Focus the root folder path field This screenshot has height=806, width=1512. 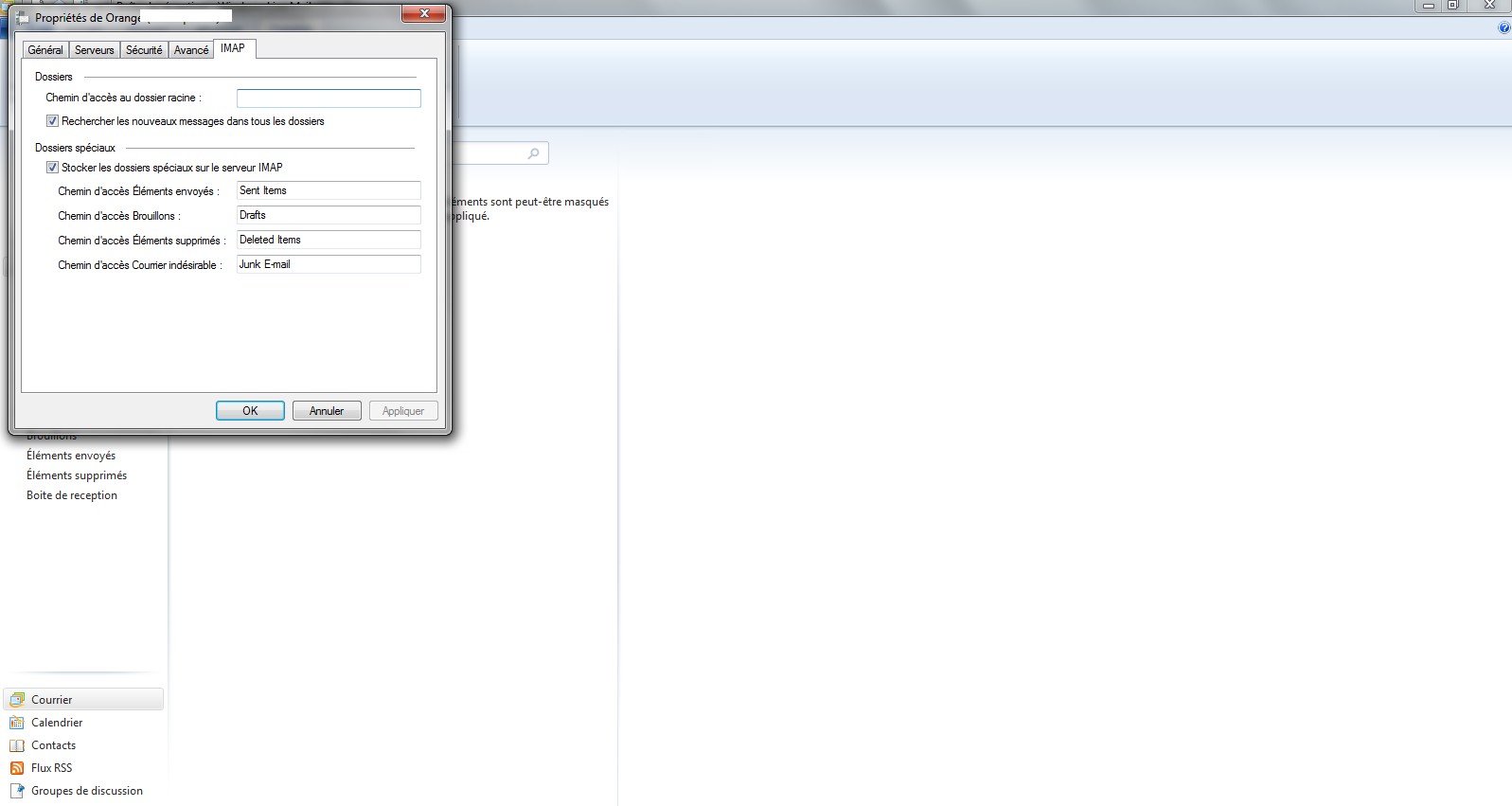329,99
